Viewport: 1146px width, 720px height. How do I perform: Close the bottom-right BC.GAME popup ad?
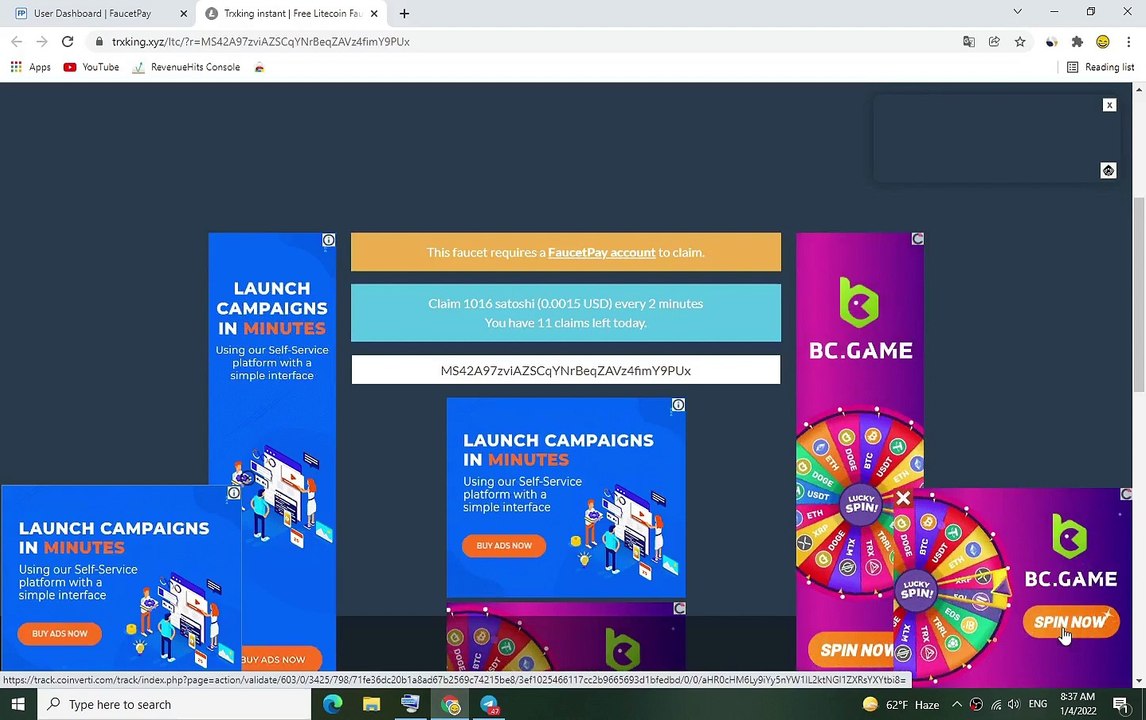[x=903, y=499]
